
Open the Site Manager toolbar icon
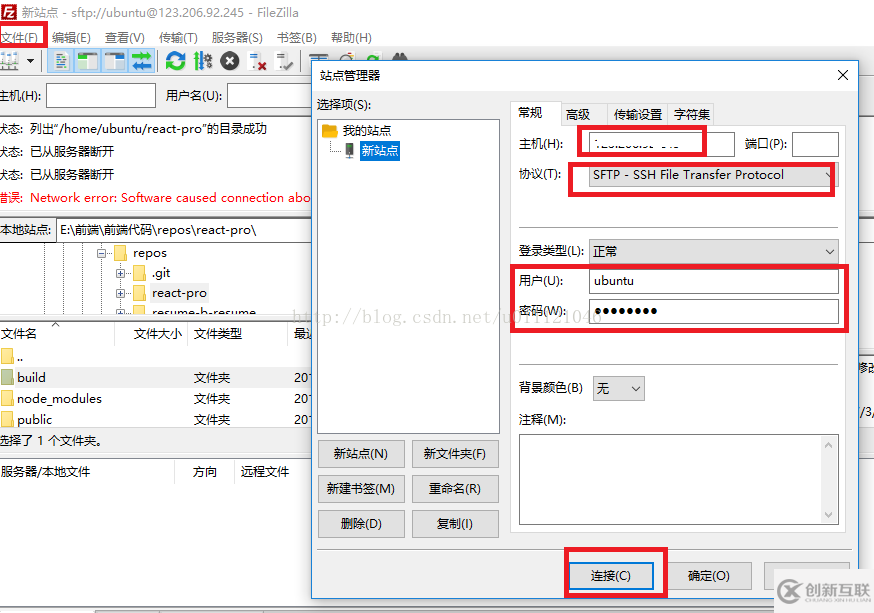point(9,61)
